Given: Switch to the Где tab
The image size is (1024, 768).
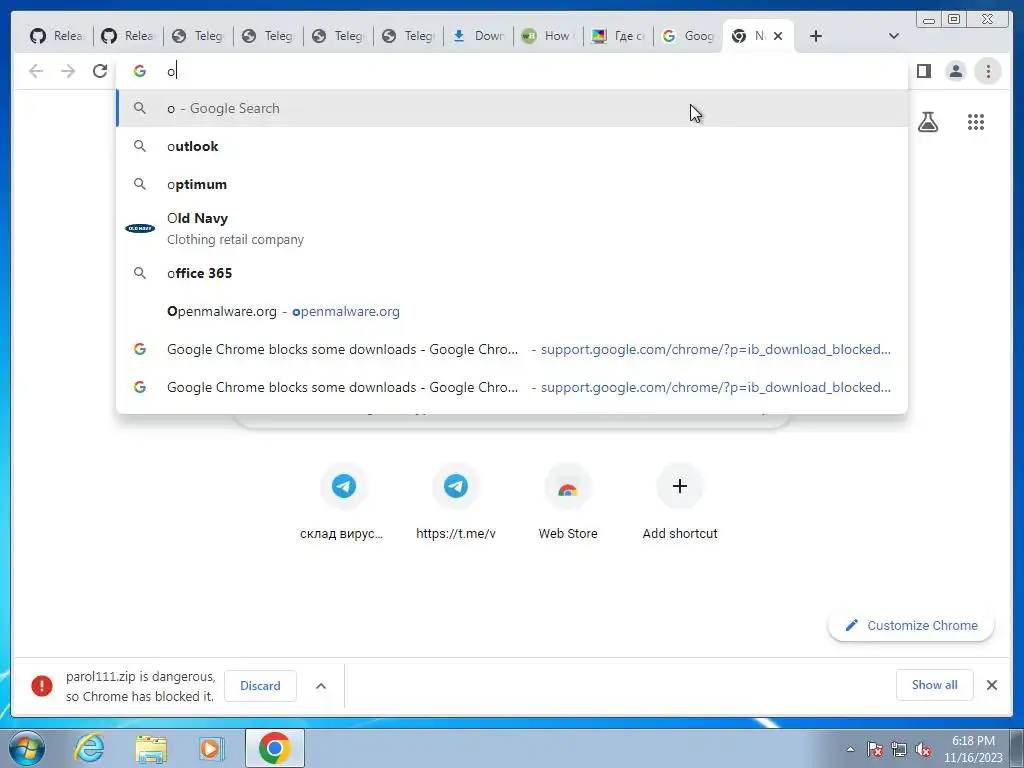Looking at the screenshot, I should [618, 36].
